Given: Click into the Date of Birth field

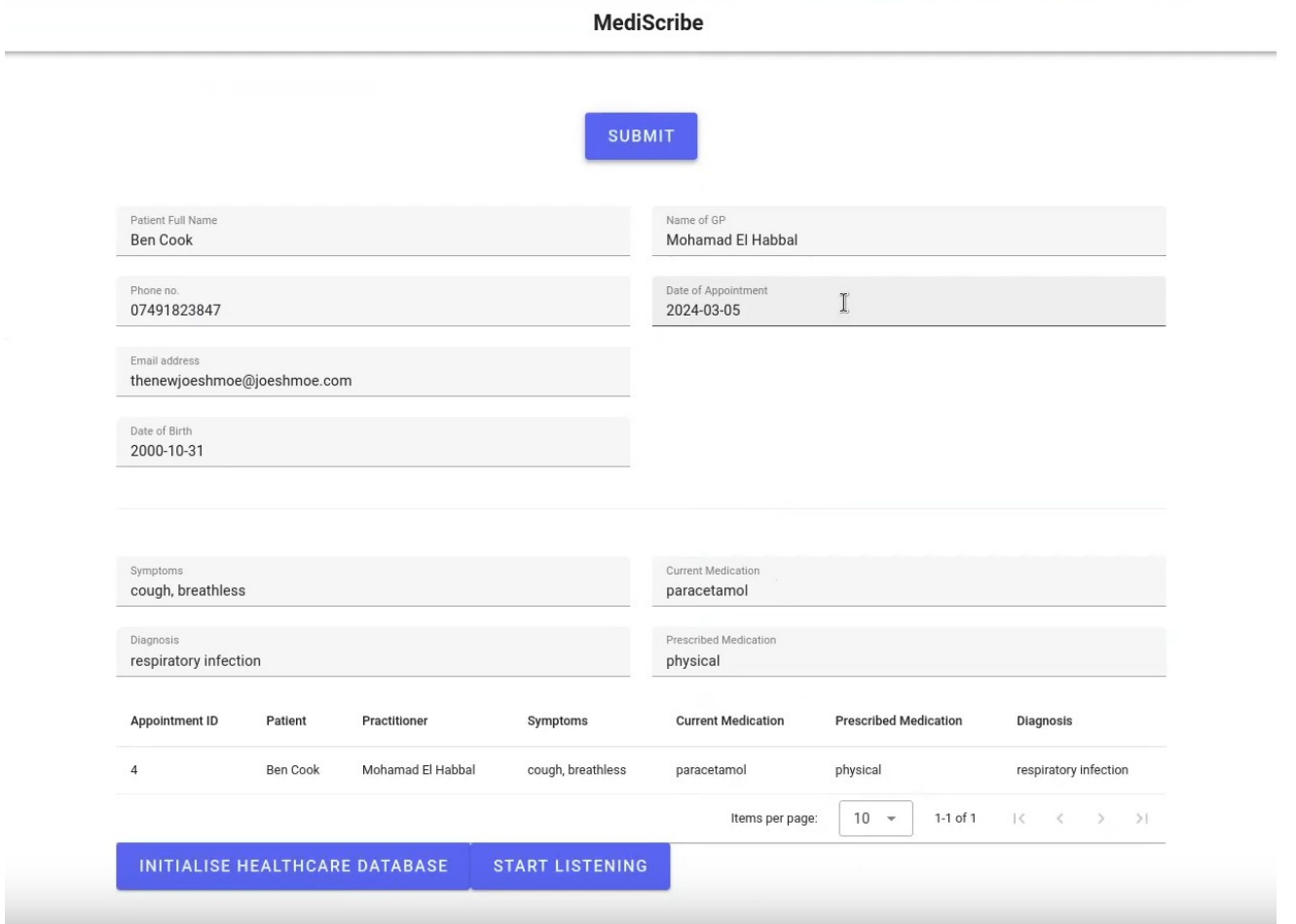Looking at the screenshot, I should click(x=372, y=451).
